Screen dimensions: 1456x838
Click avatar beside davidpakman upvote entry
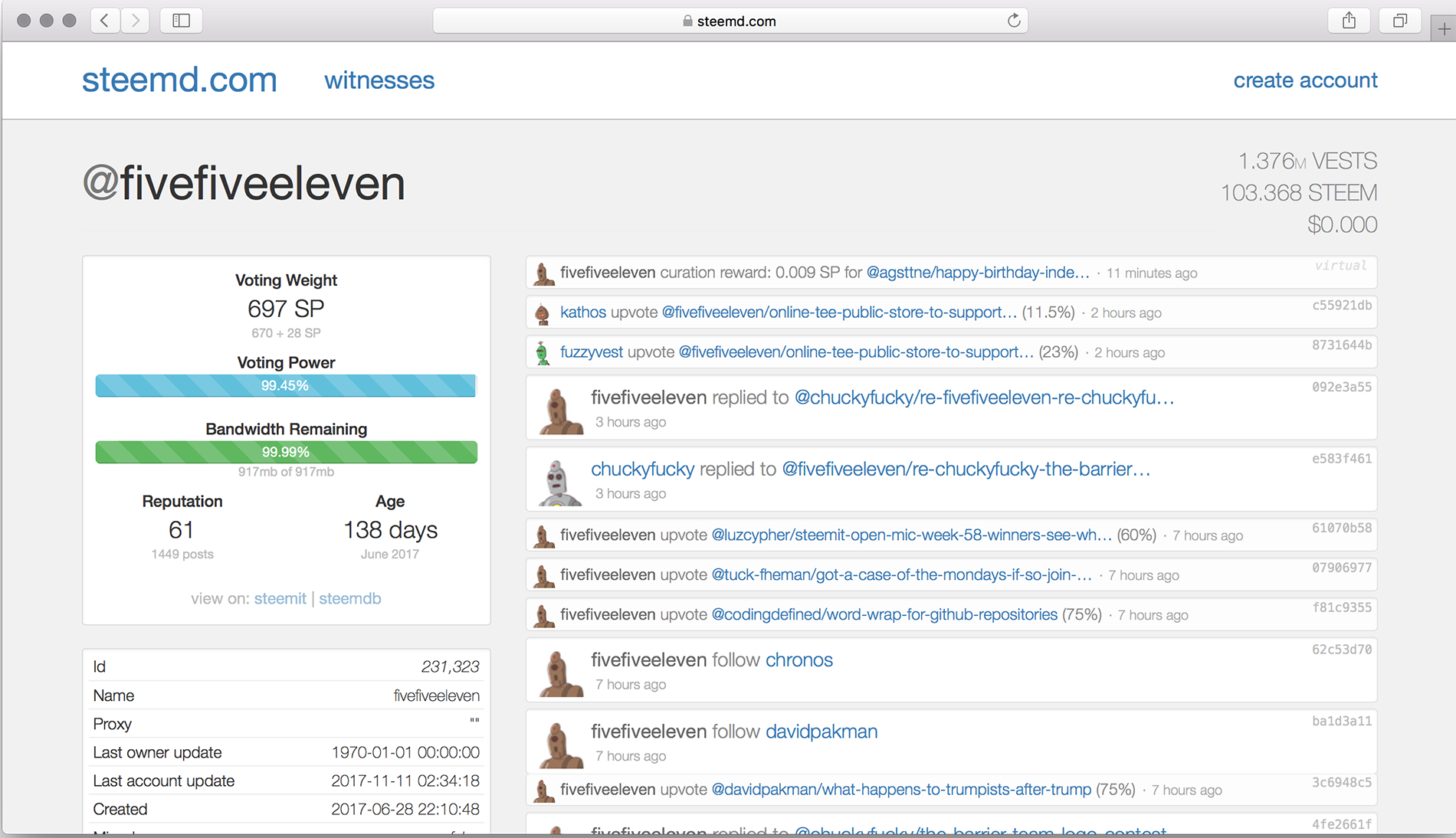pos(543,790)
